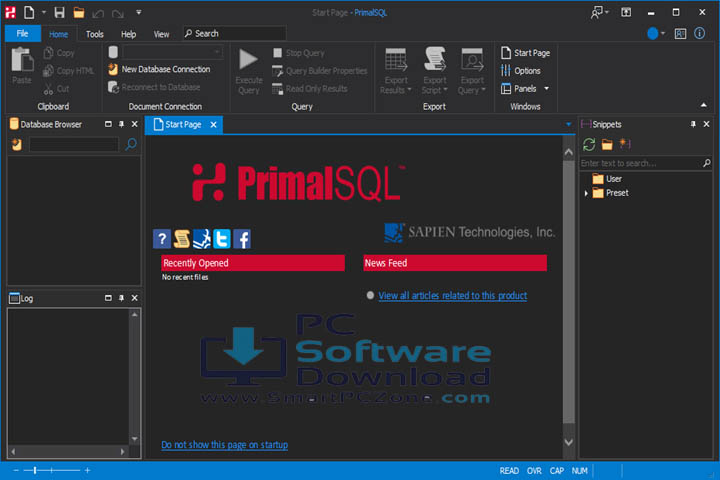
Task: Open the Export Script dropdown
Action: pyautogui.click(x=434, y=71)
